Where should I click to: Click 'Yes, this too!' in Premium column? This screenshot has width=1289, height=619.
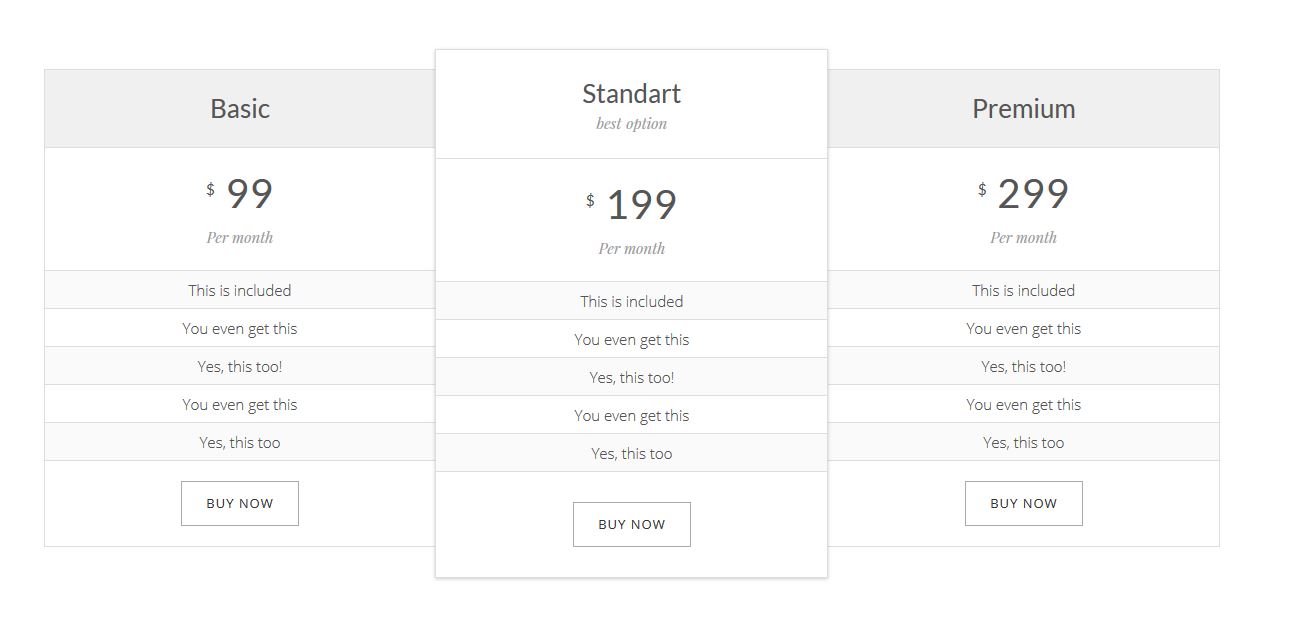(x=1023, y=366)
